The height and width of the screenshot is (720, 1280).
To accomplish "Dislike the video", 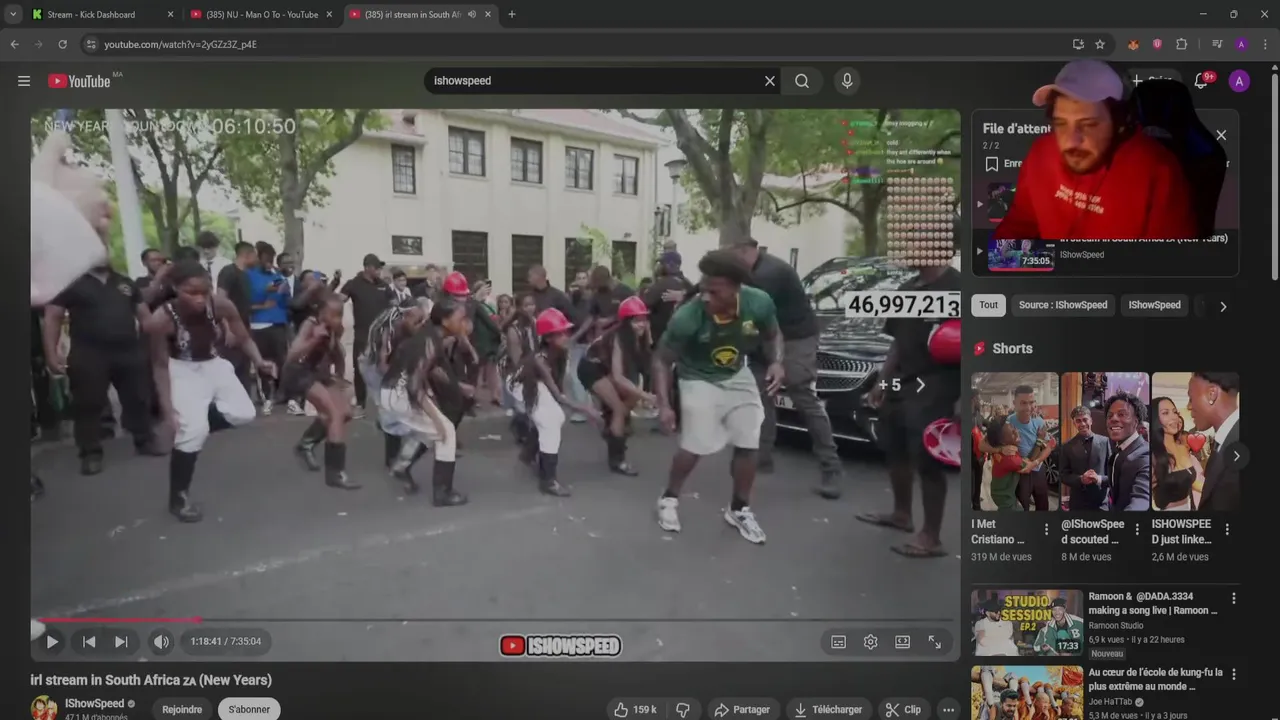I will click(x=683, y=710).
